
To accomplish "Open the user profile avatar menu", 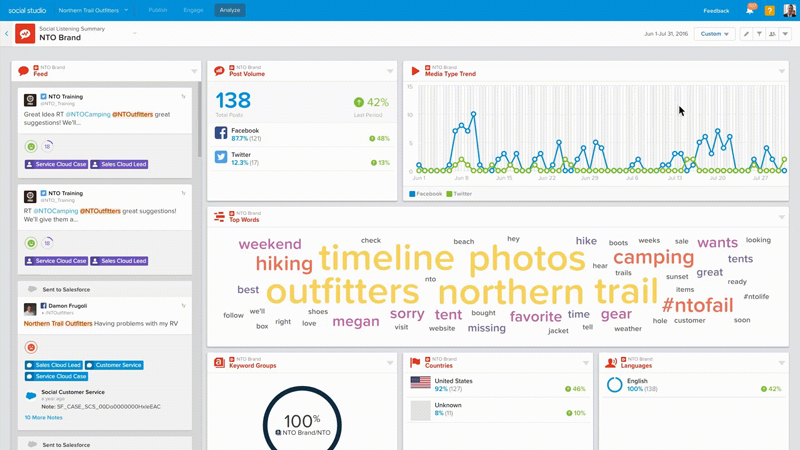I will pos(789,10).
